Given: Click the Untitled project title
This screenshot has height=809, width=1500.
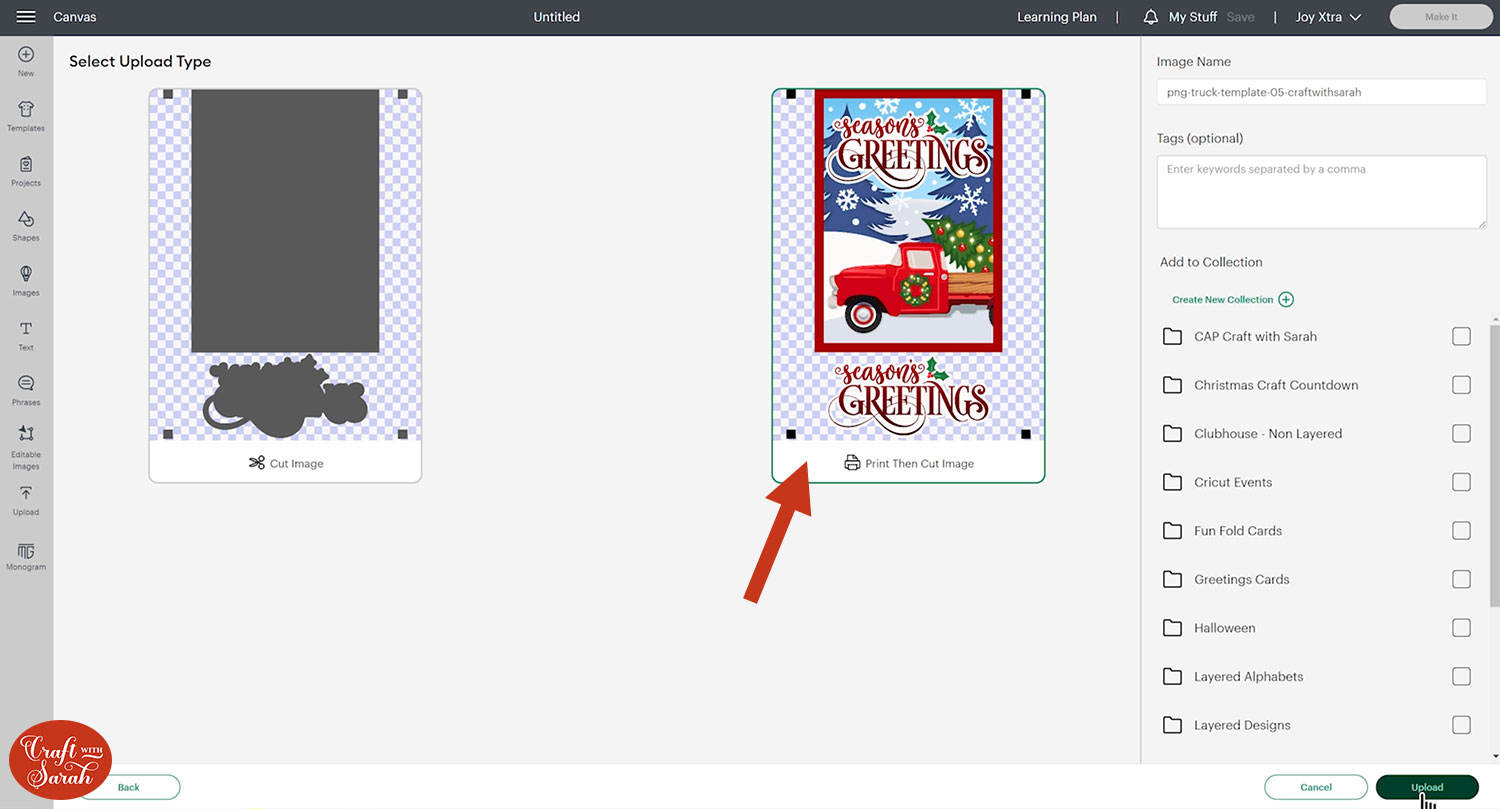Looking at the screenshot, I should (x=557, y=17).
